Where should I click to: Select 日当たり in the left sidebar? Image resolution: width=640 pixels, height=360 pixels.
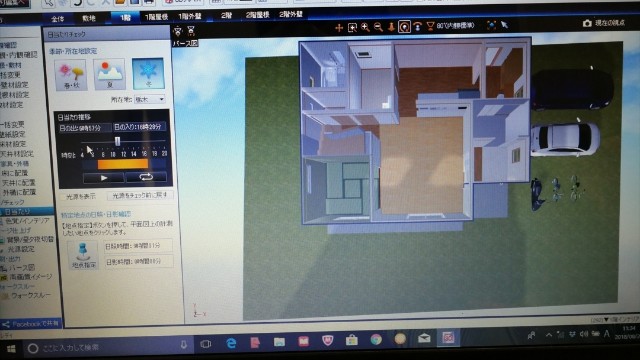27,211
